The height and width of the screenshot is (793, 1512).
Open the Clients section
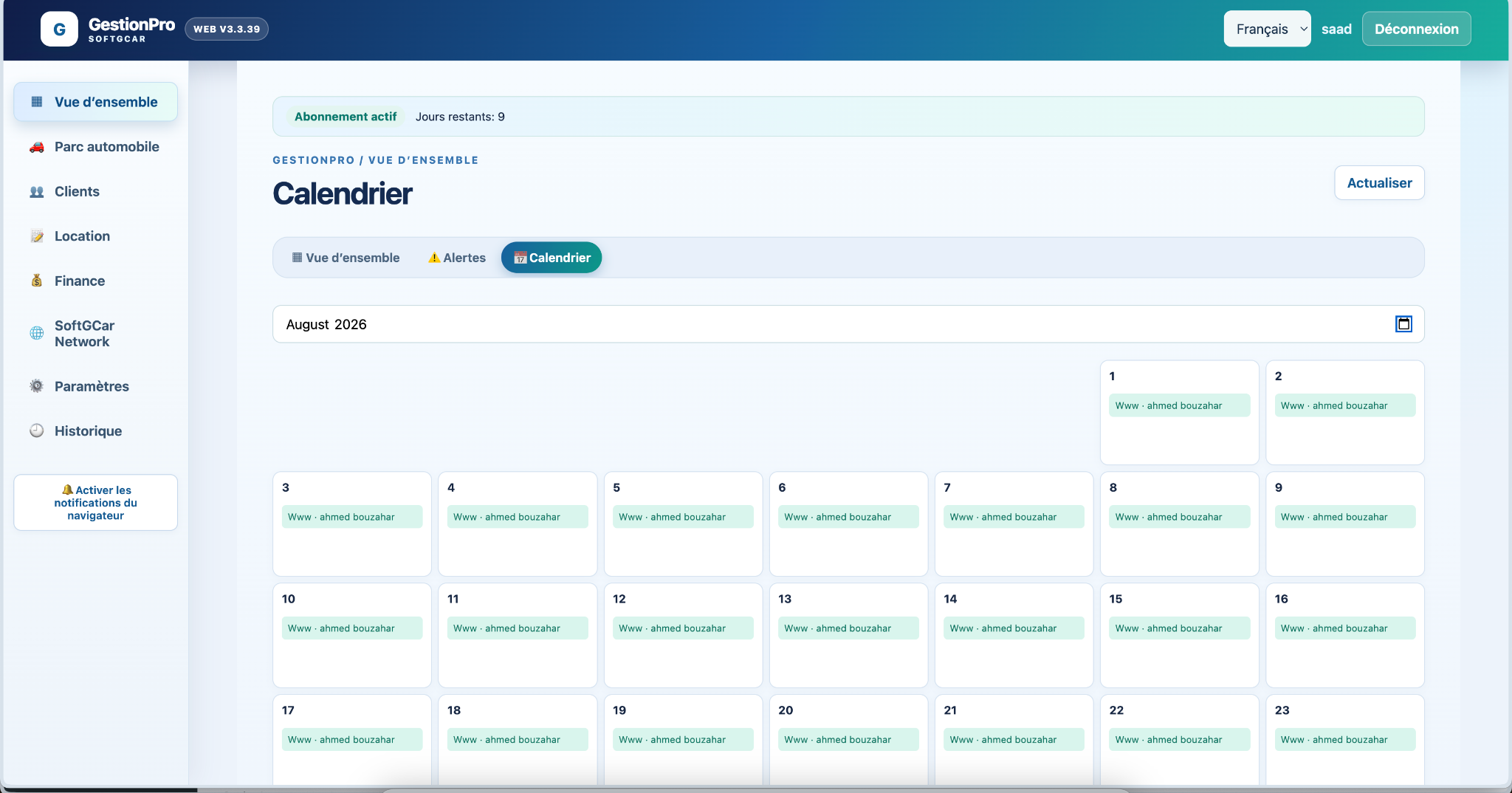pos(95,192)
